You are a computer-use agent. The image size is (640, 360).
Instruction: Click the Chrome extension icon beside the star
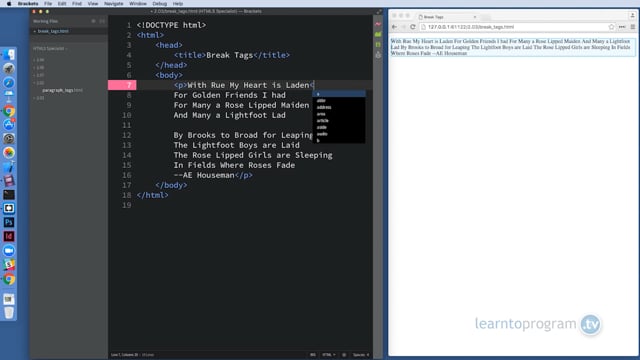[622, 27]
